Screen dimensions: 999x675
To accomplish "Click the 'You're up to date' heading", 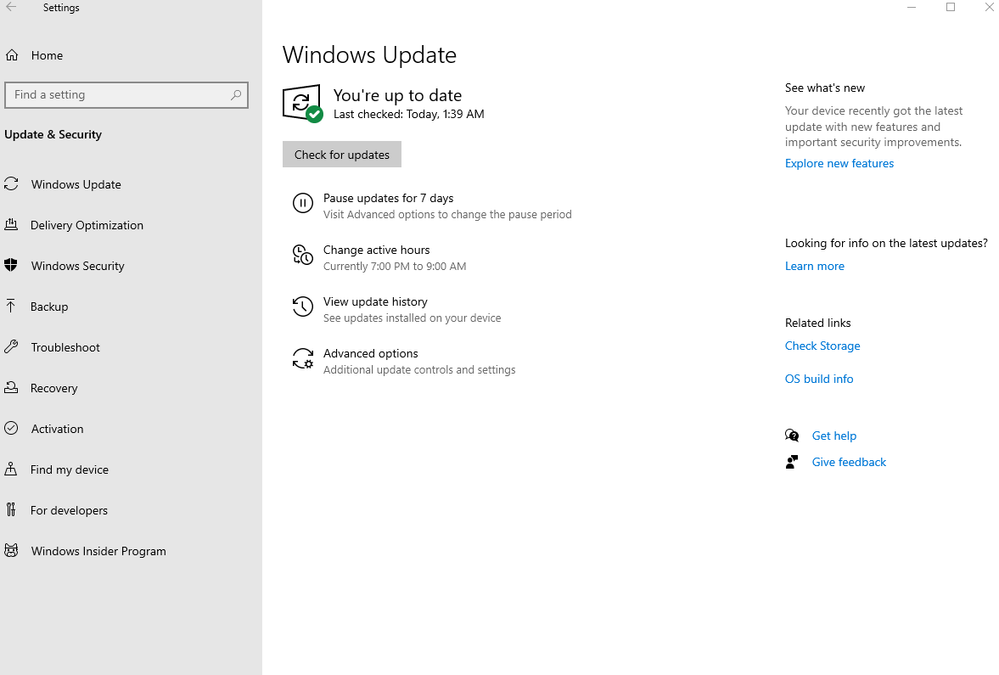I will (398, 95).
